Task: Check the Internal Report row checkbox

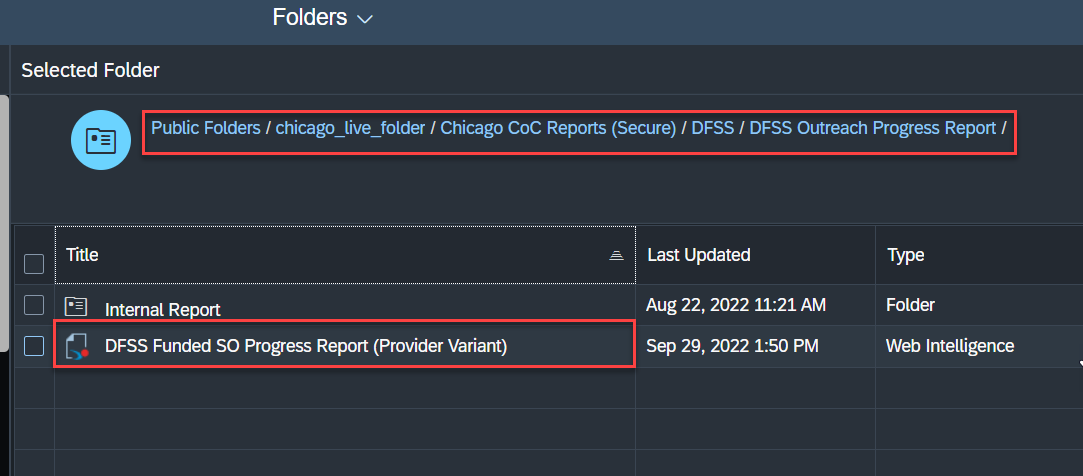Action: 34,305
